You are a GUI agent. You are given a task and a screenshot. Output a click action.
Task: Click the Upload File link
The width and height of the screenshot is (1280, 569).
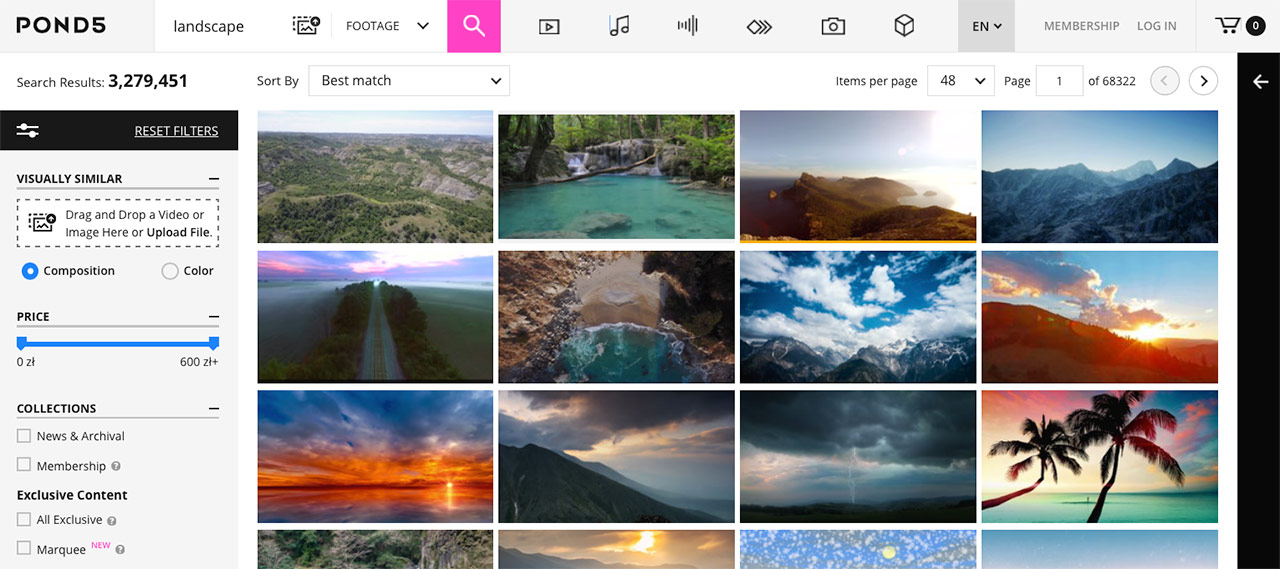tap(179, 232)
